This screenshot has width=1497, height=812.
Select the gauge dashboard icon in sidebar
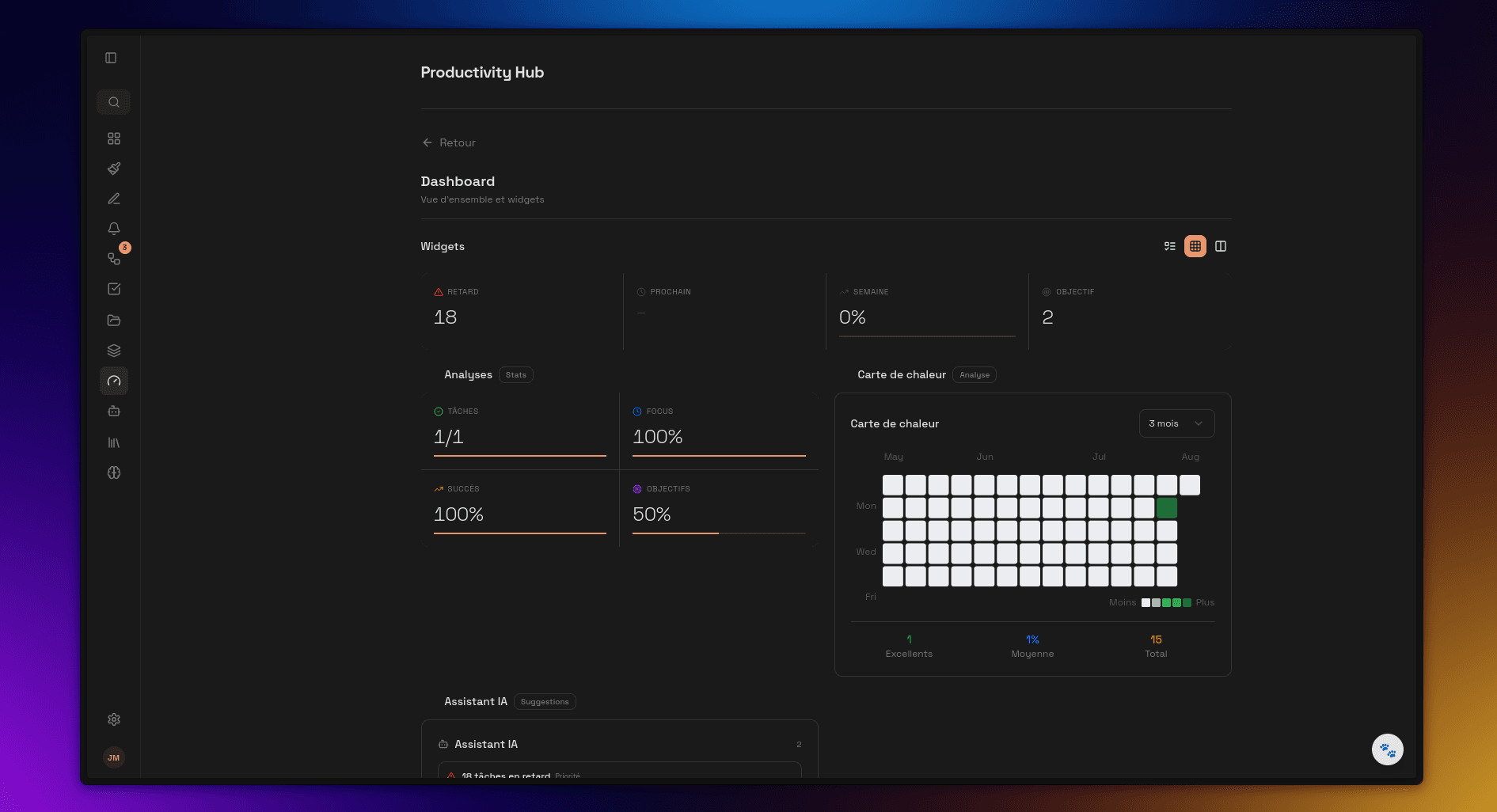(x=114, y=381)
